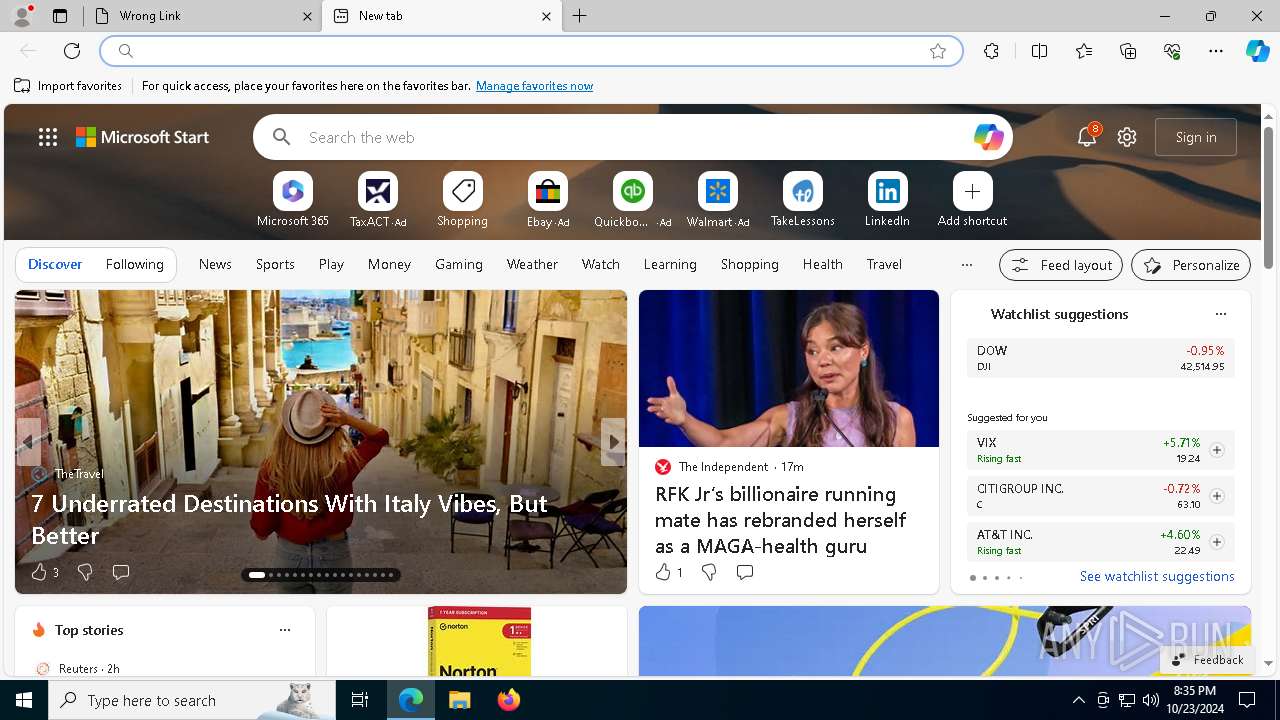
Task: Open Feed layout options
Action: (1061, 265)
